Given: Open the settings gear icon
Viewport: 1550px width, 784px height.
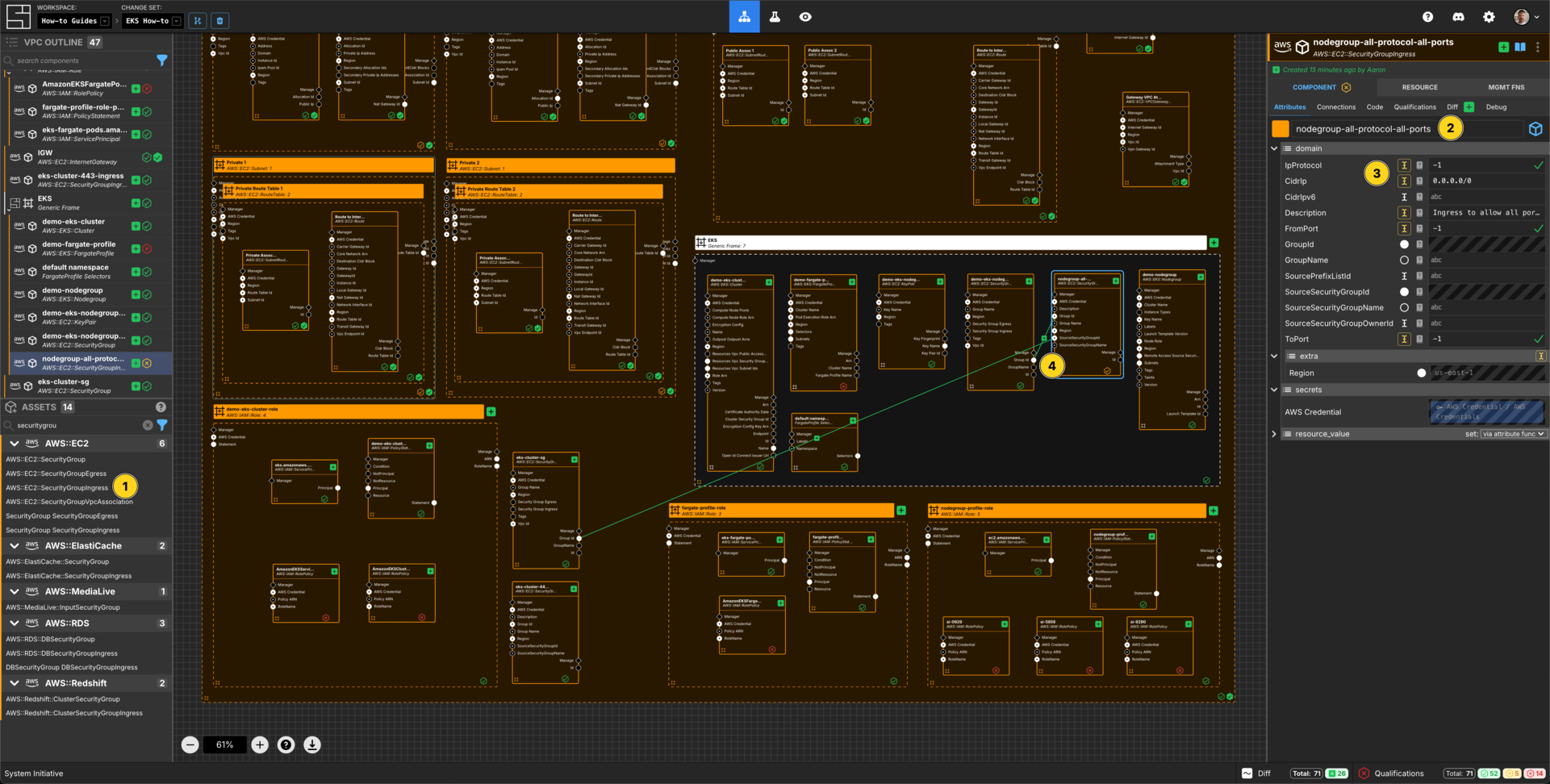Looking at the screenshot, I should pos(1489,16).
